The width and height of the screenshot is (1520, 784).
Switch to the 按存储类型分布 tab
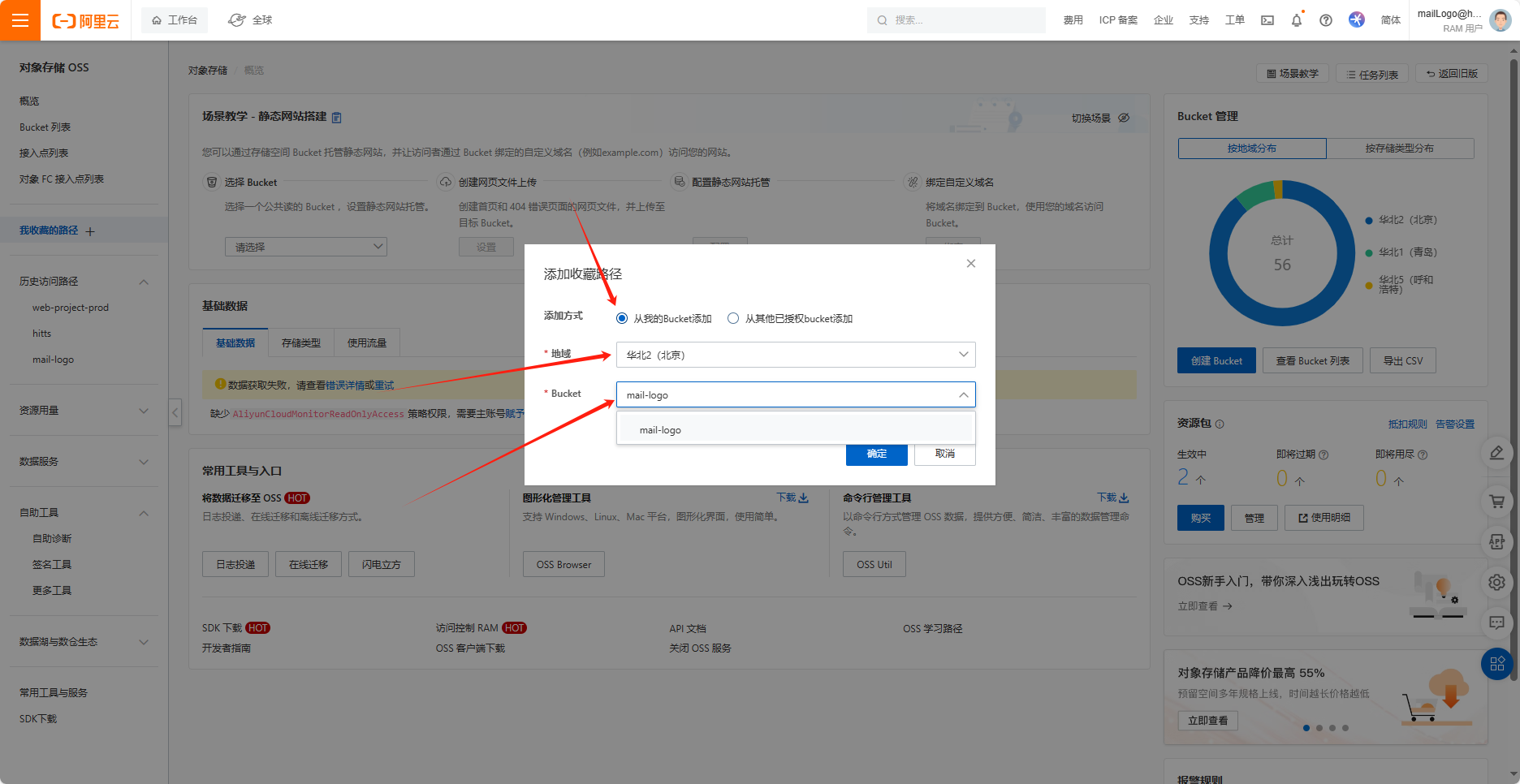coord(1399,149)
